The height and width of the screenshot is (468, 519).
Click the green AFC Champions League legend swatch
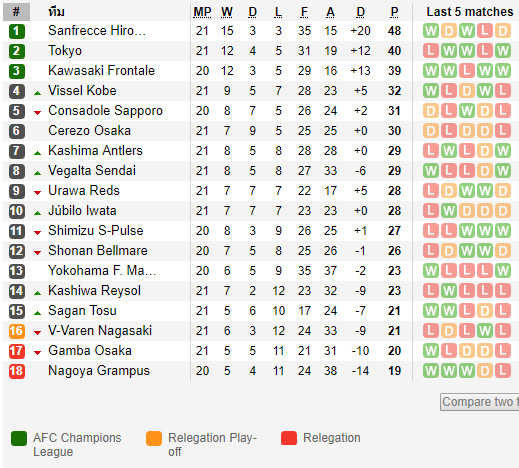click(x=19, y=438)
